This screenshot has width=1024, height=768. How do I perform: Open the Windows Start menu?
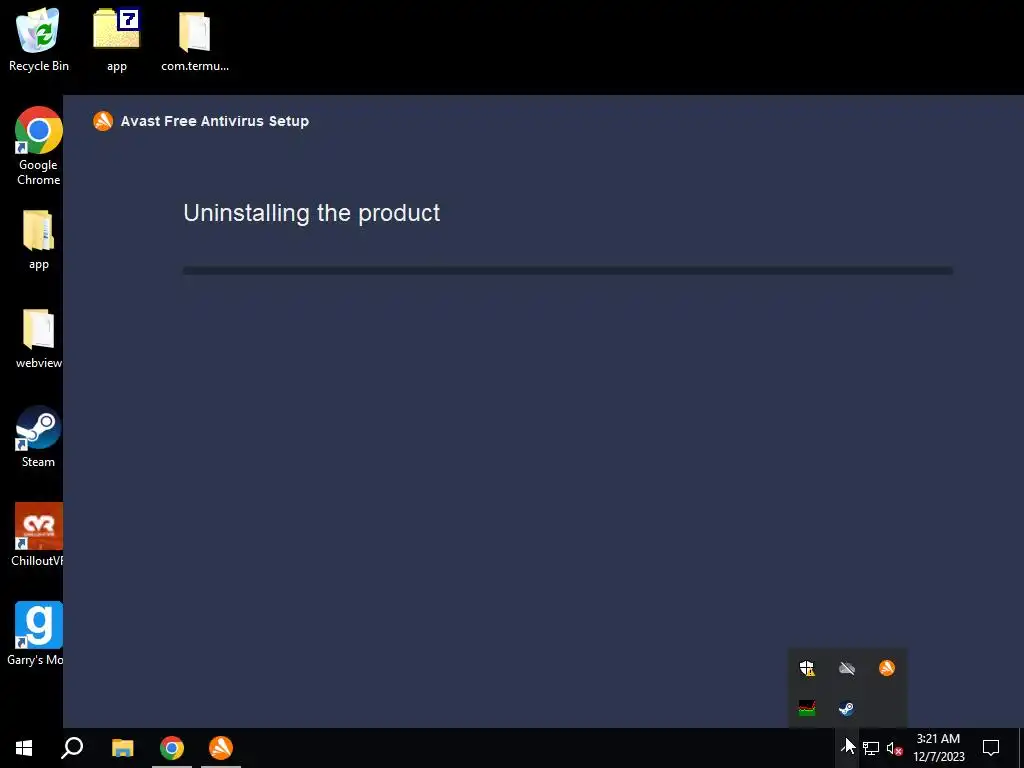click(24, 748)
